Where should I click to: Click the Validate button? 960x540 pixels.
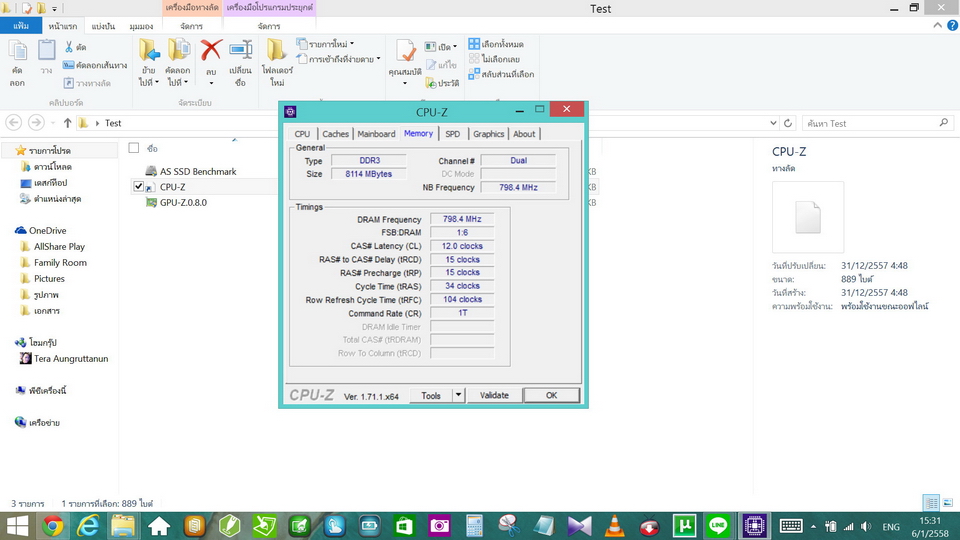(x=494, y=396)
